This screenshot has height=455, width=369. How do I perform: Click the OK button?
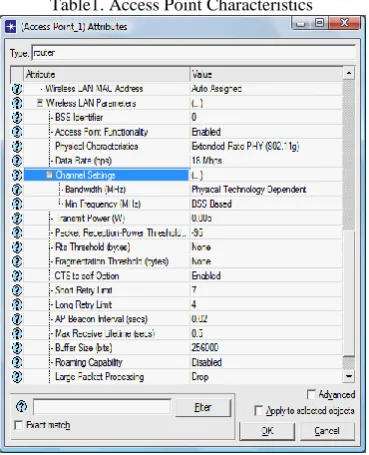click(267, 431)
